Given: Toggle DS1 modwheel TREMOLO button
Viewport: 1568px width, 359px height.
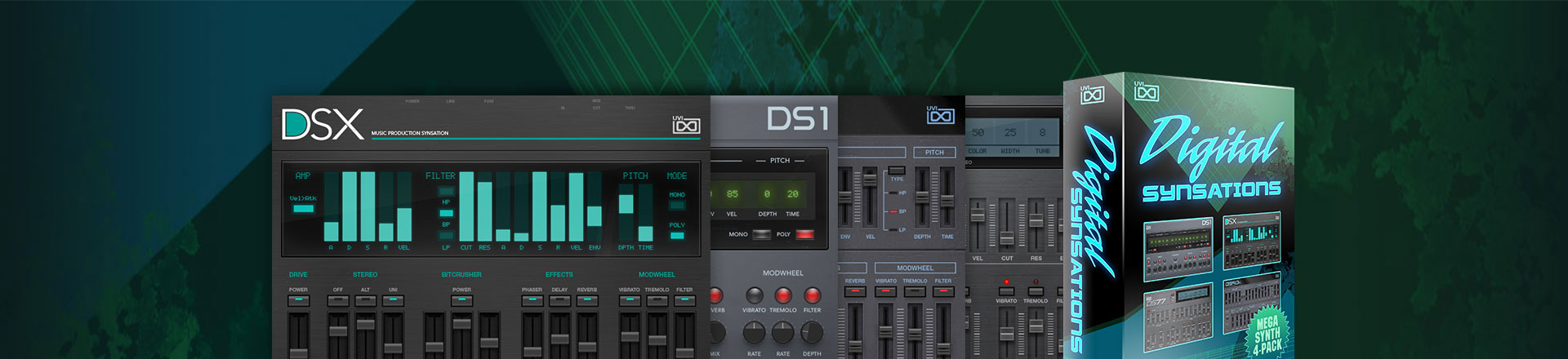Looking at the screenshot, I should click(782, 295).
